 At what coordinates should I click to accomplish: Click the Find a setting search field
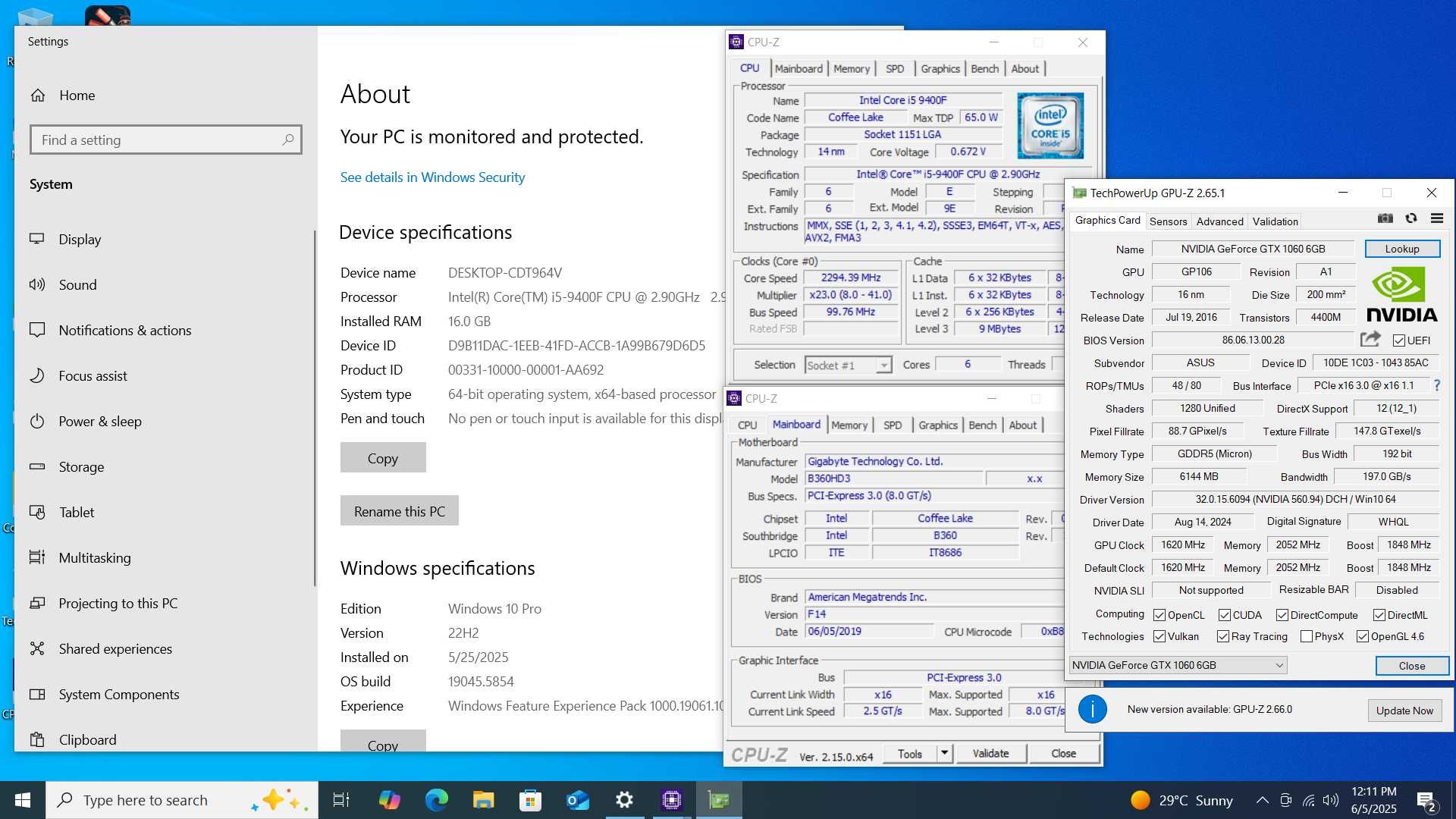point(166,140)
